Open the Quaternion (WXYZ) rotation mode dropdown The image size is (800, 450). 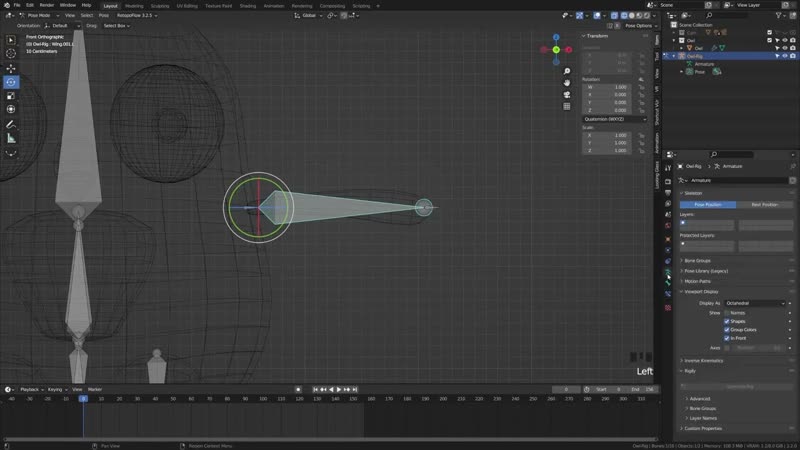[x=614, y=119]
